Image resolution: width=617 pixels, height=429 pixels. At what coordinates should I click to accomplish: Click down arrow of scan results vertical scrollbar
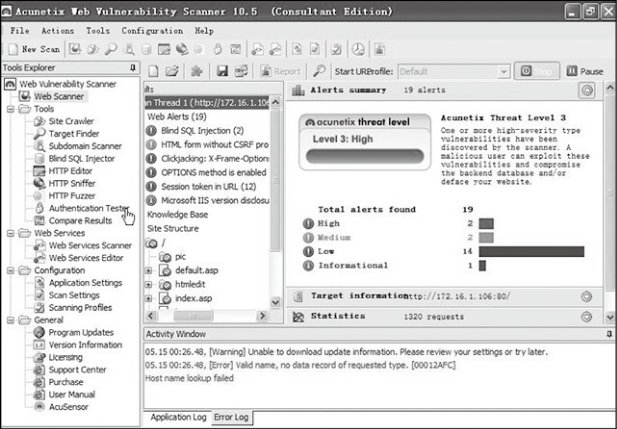coord(275,302)
